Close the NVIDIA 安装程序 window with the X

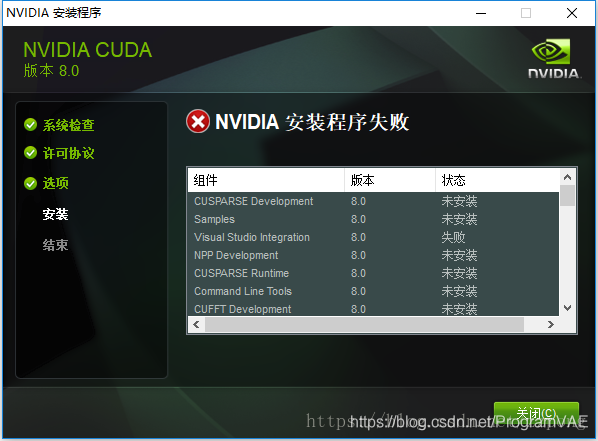point(572,13)
